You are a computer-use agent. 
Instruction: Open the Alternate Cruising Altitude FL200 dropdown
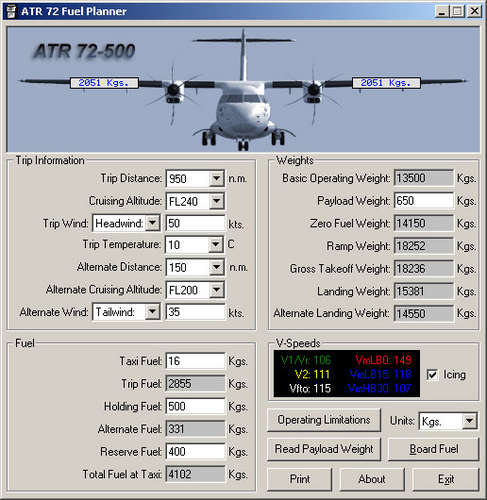(216, 290)
